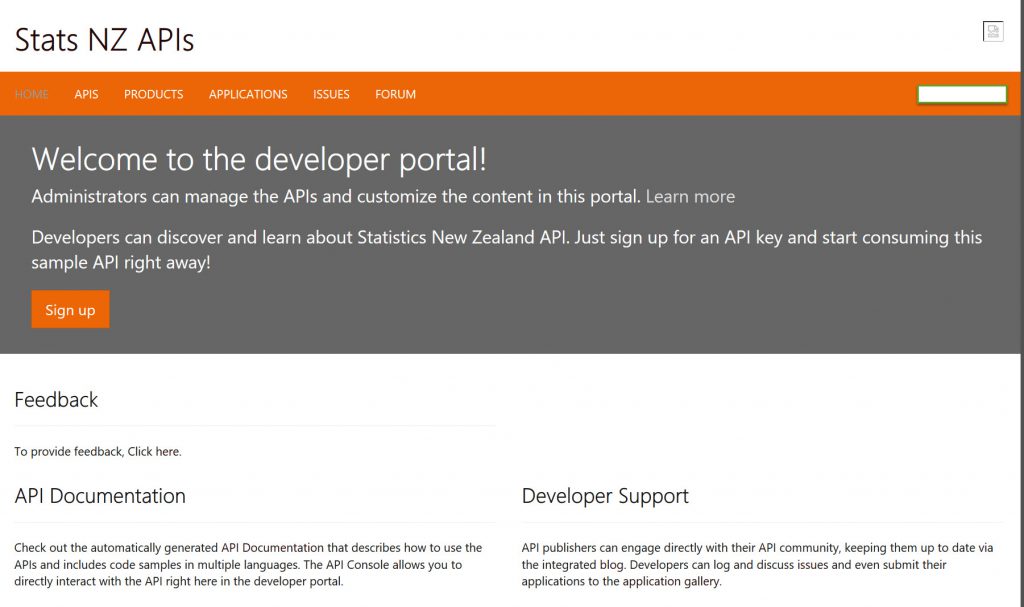Select the ISSUES navigation item
This screenshot has height=607, width=1024.
pos(331,94)
